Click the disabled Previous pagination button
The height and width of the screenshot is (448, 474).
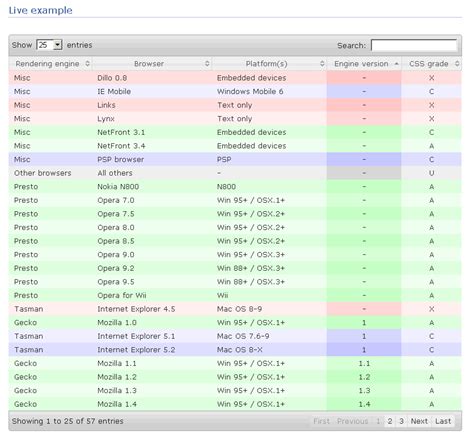352,421
